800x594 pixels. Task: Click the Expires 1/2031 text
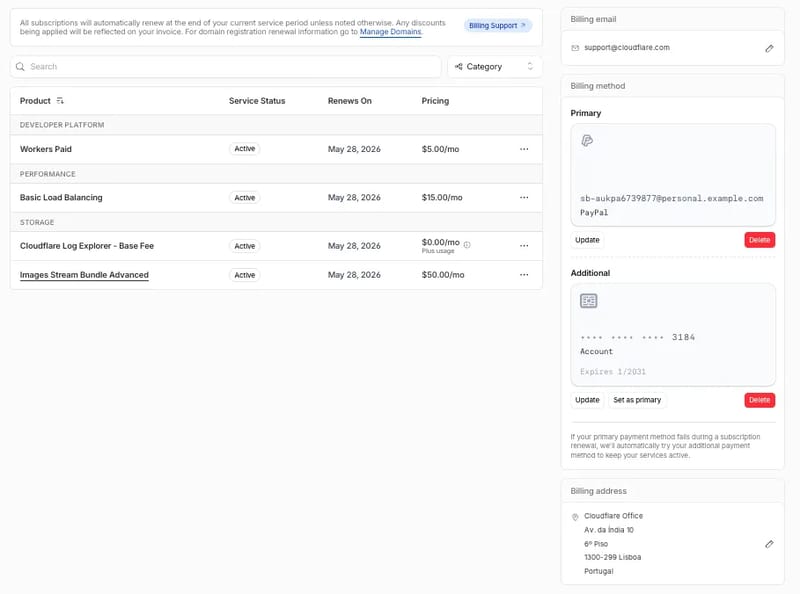[613, 372]
